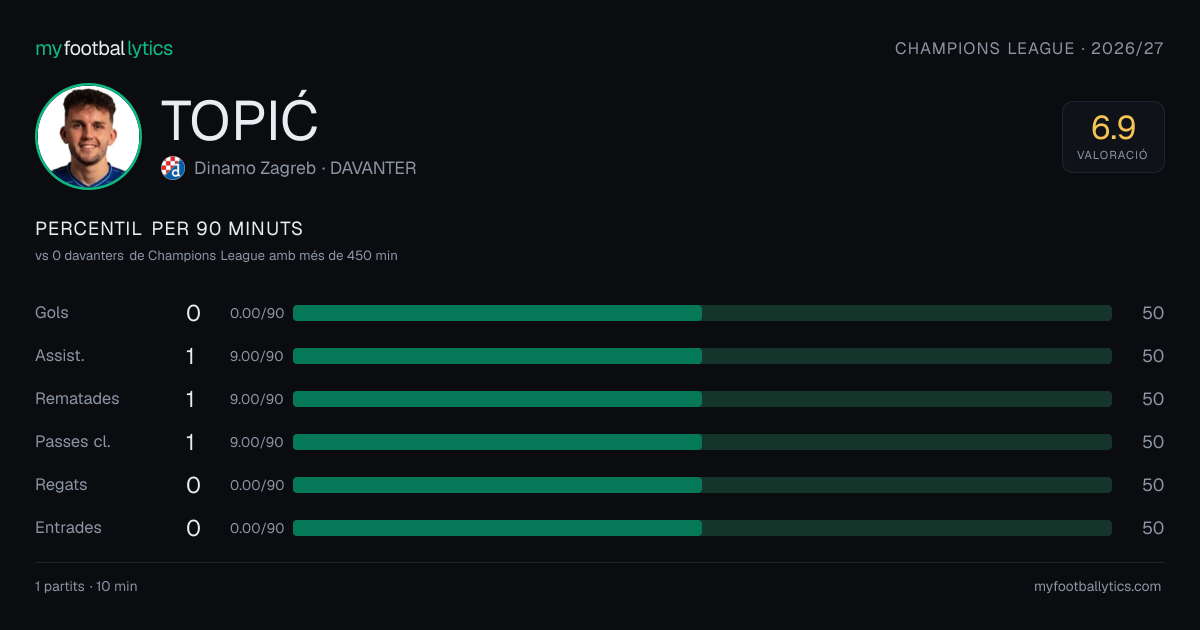Click the Percentil per 90 minuts heading

click(169, 229)
